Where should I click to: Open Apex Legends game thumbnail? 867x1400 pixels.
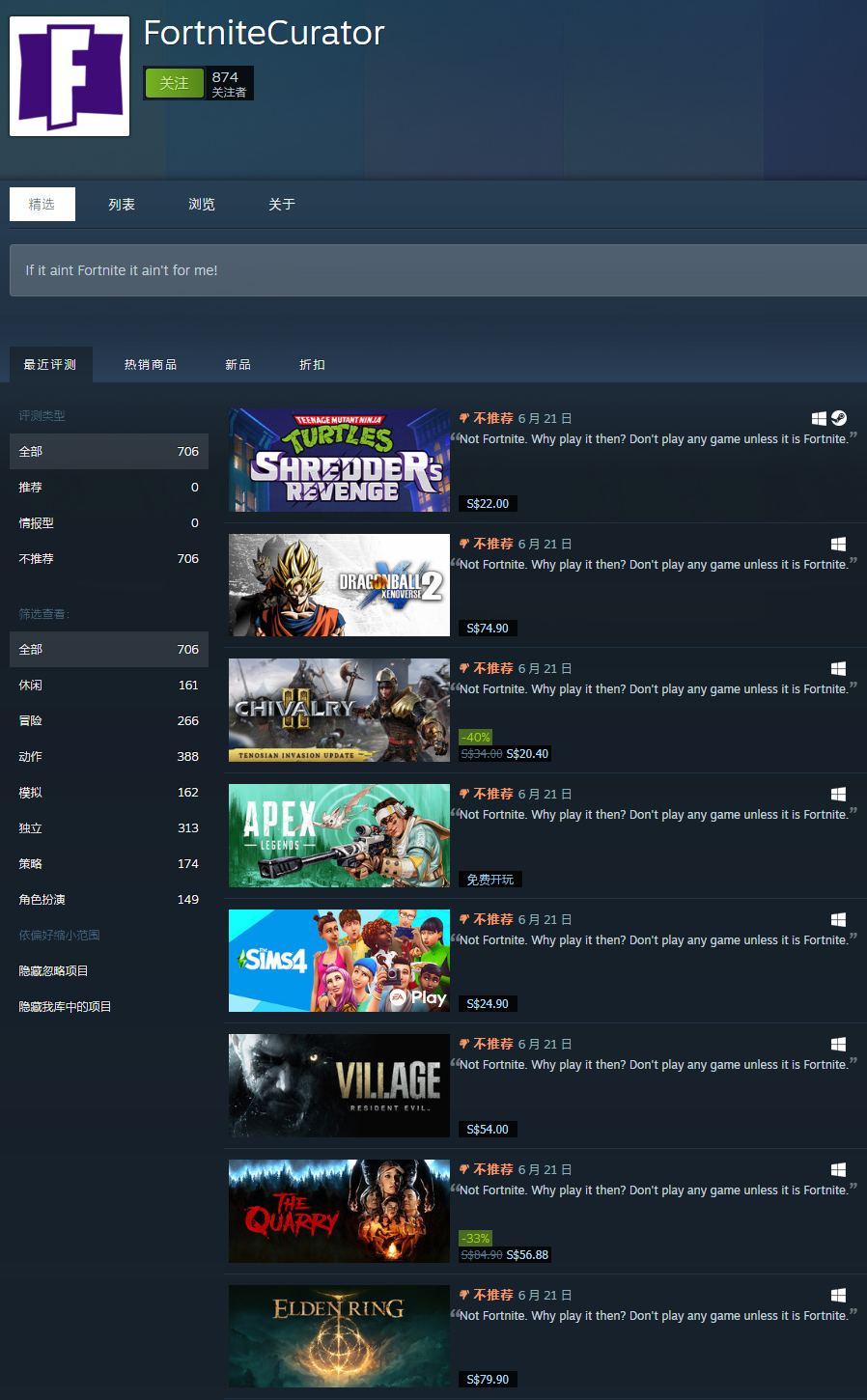(x=339, y=835)
